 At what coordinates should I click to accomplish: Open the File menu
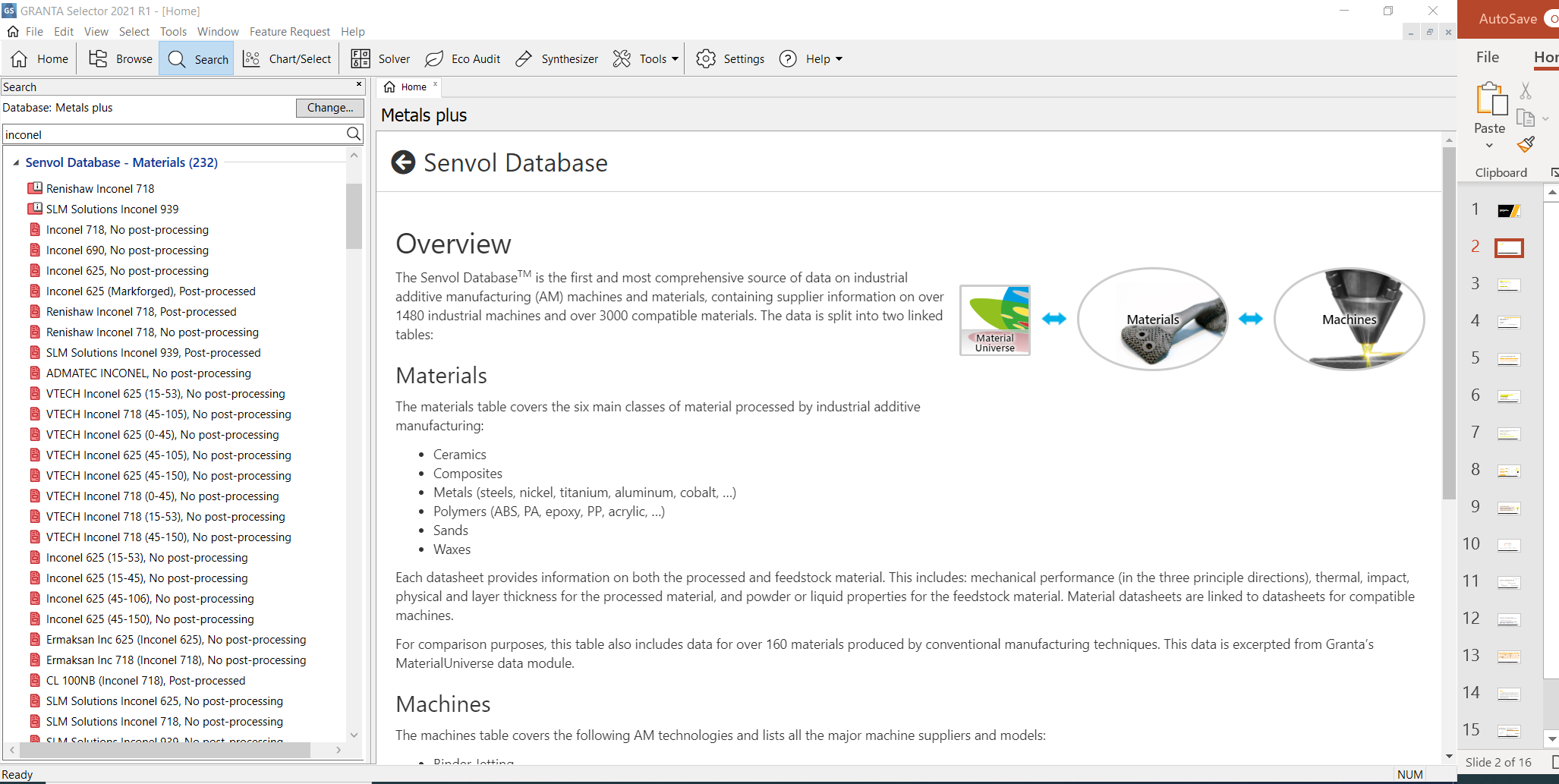click(34, 32)
